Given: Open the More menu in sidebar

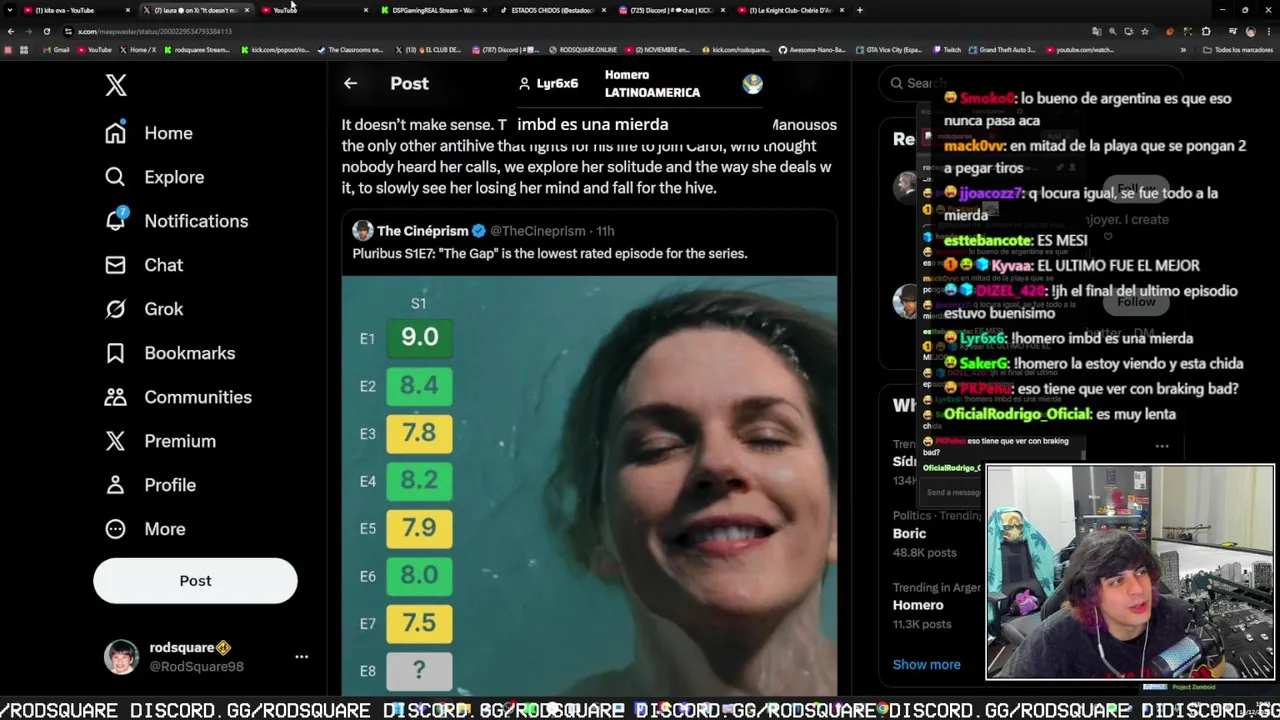Looking at the screenshot, I should (145, 529).
